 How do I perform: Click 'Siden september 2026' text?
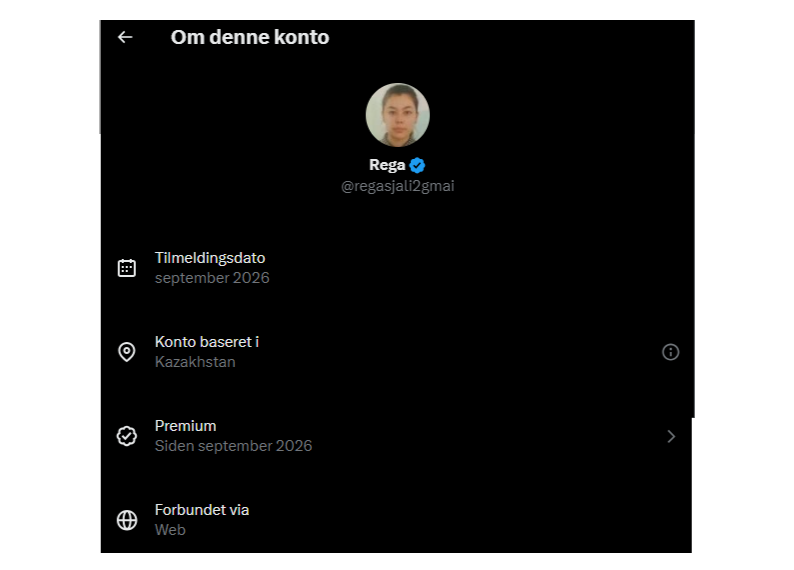(233, 446)
